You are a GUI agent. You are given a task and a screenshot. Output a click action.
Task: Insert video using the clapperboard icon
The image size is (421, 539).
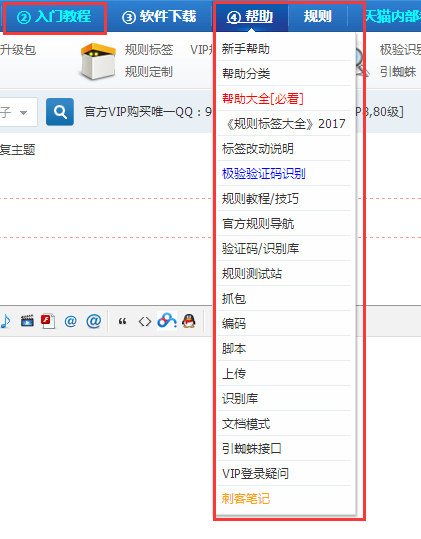pos(27,321)
